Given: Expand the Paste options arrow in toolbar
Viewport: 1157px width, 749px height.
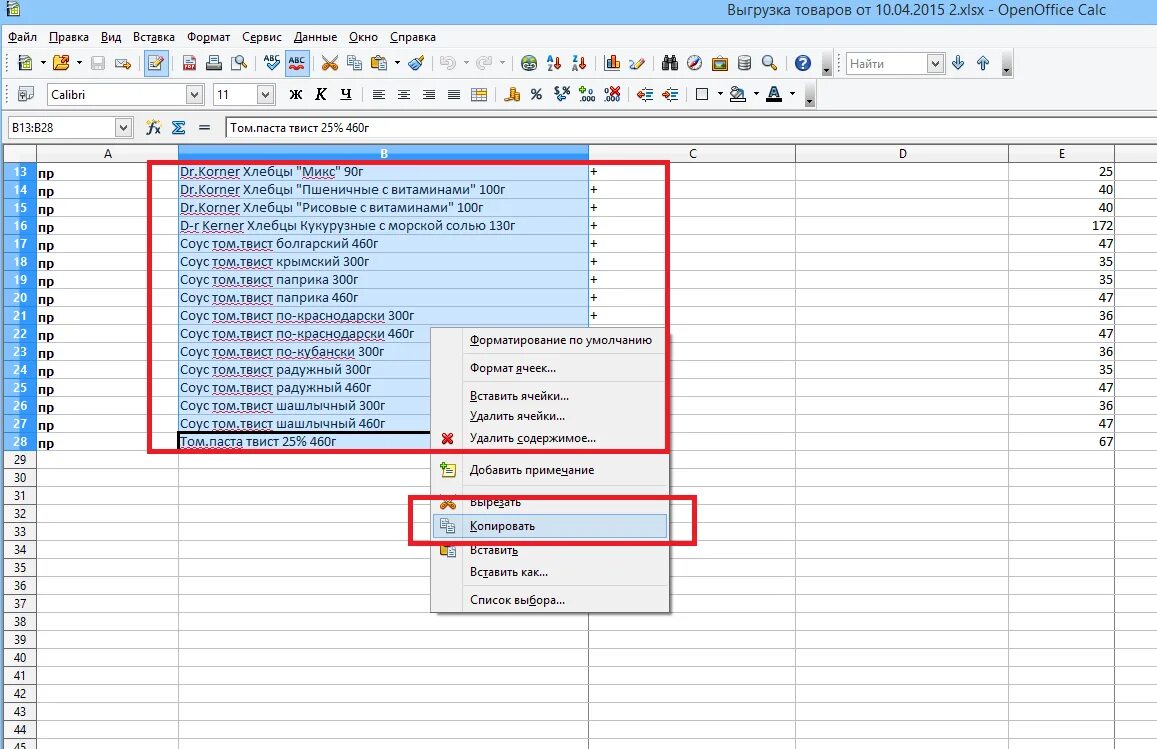Looking at the screenshot, I should (397, 63).
